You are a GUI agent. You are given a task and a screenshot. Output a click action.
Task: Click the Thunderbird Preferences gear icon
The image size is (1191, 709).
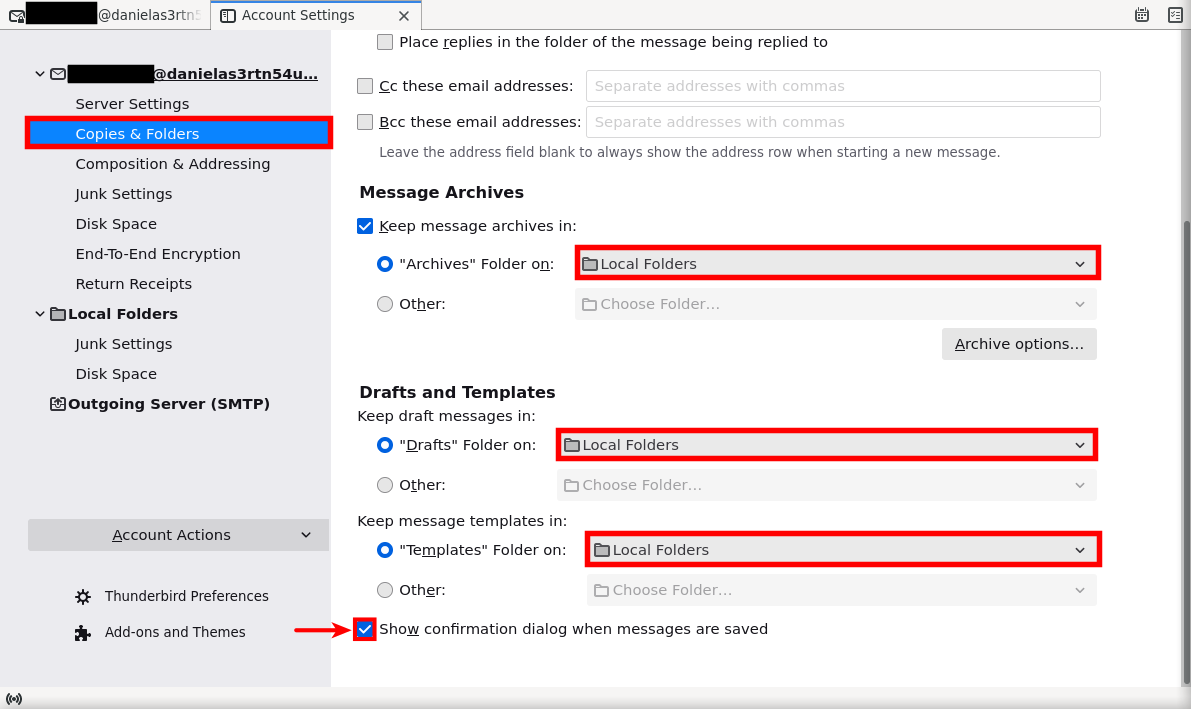pos(83,596)
